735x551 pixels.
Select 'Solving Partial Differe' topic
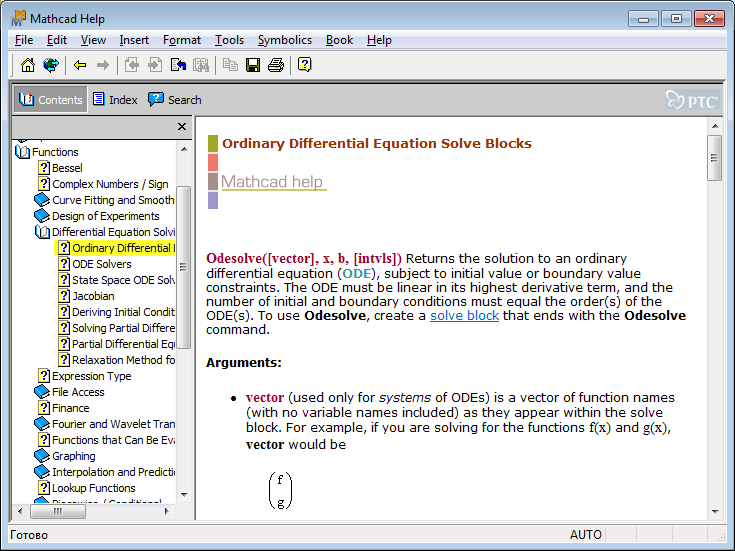[x=123, y=328]
